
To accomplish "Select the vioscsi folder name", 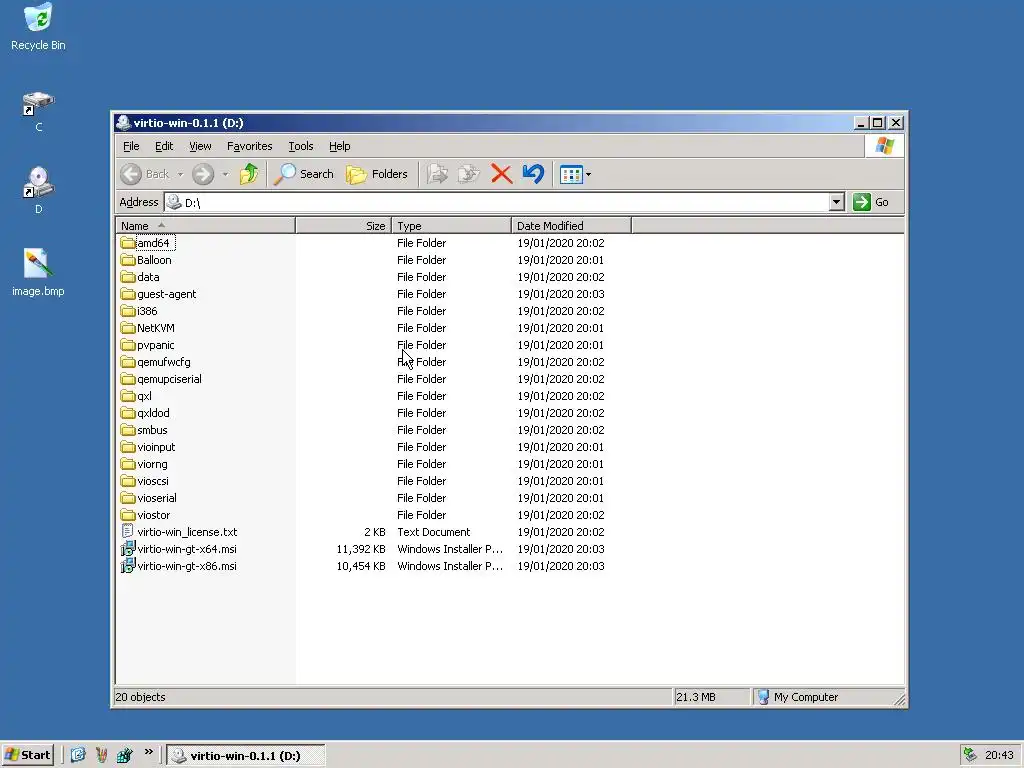I will point(153,481).
